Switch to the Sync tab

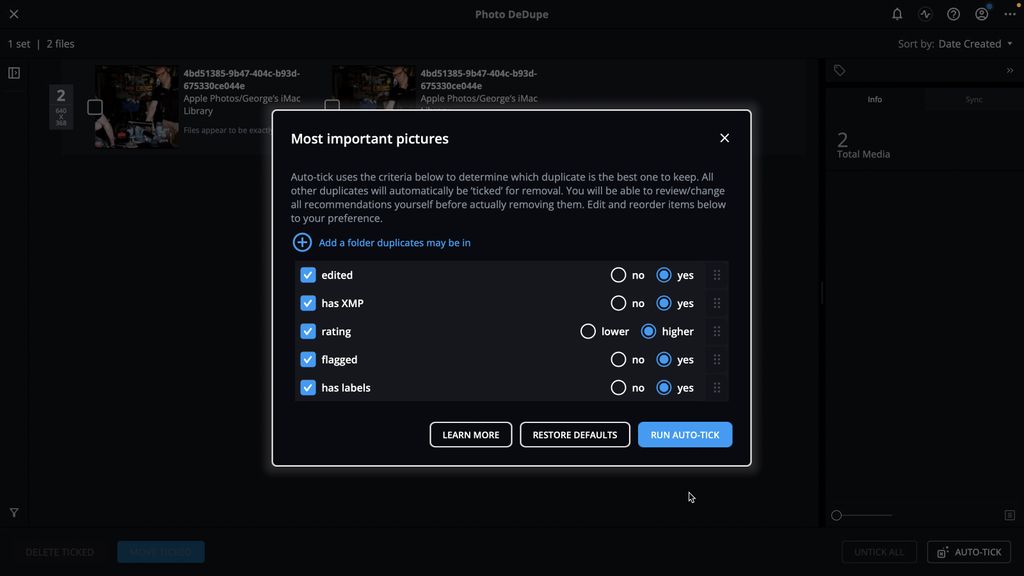pyautogui.click(x=973, y=99)
